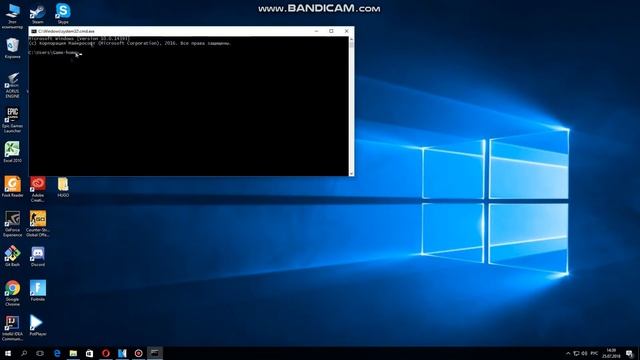
Task: Select the Excel 2010 desktop icon
Action: (12, 152)
